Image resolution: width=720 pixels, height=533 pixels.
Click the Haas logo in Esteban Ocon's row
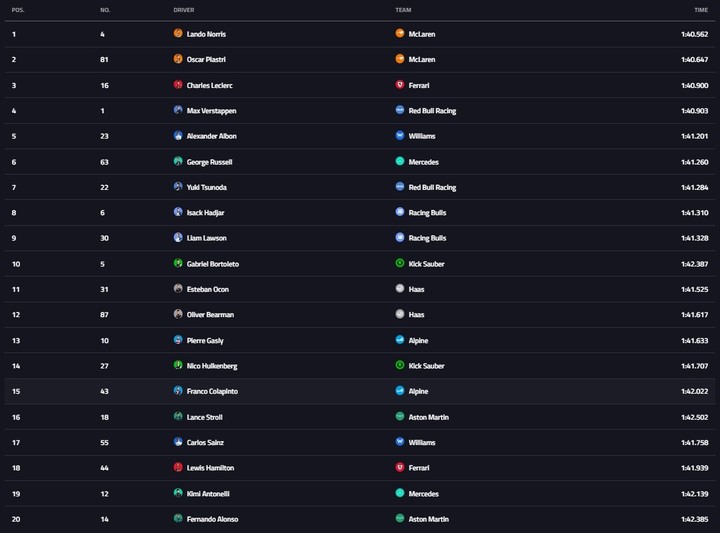click(400, 288)
